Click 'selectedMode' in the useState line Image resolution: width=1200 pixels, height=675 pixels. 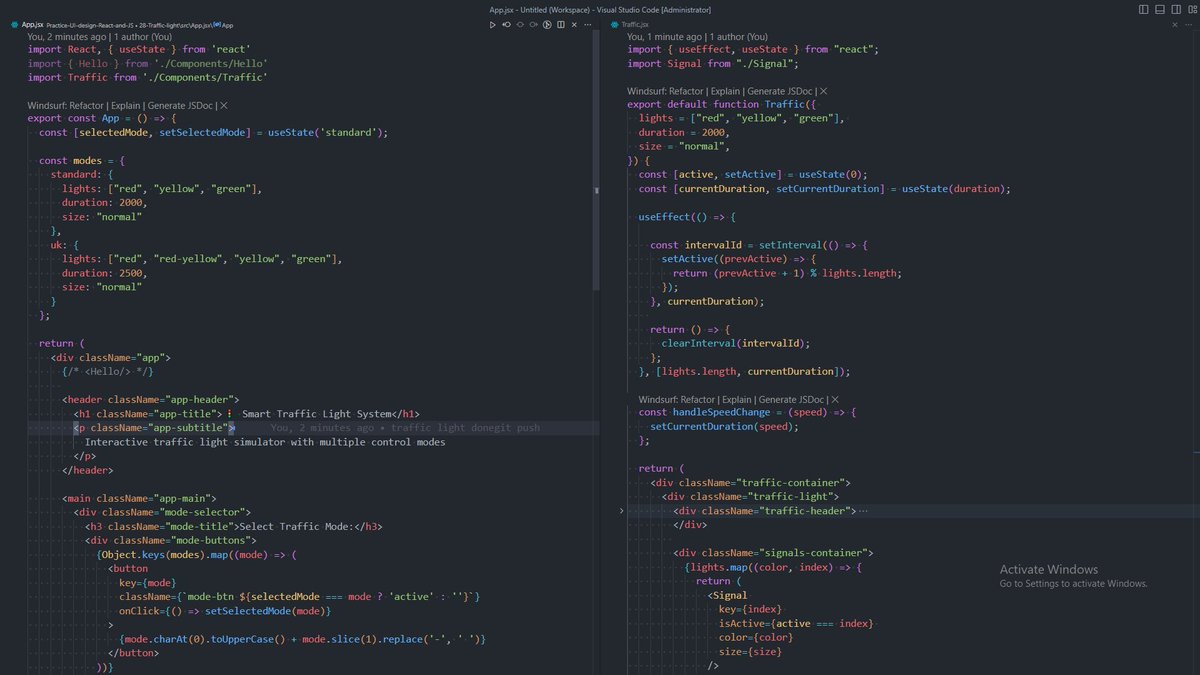click(114, 132)
